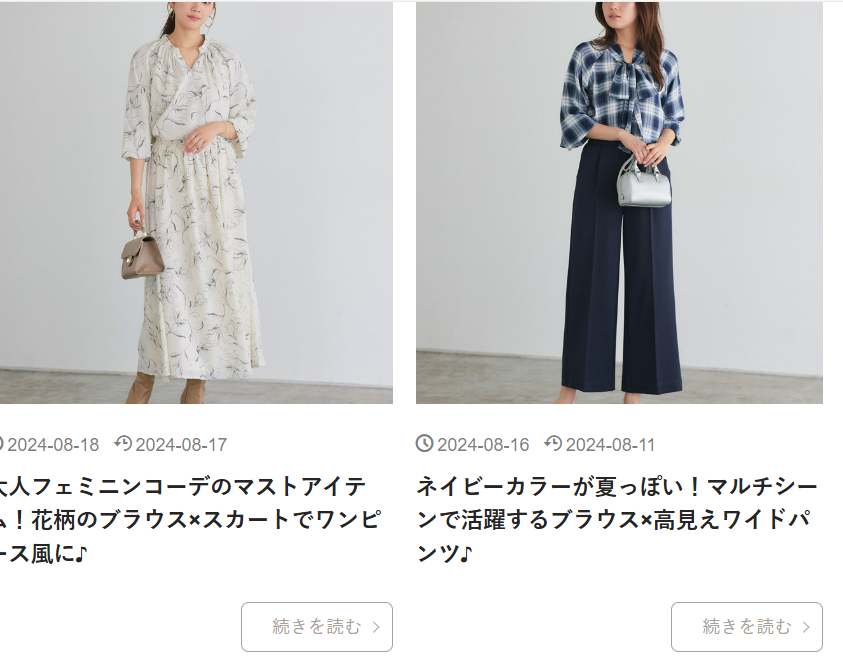Click the updated date 2024-08-17
The height and width of the screenshot is (671, 843).
(x=181, y=445)
